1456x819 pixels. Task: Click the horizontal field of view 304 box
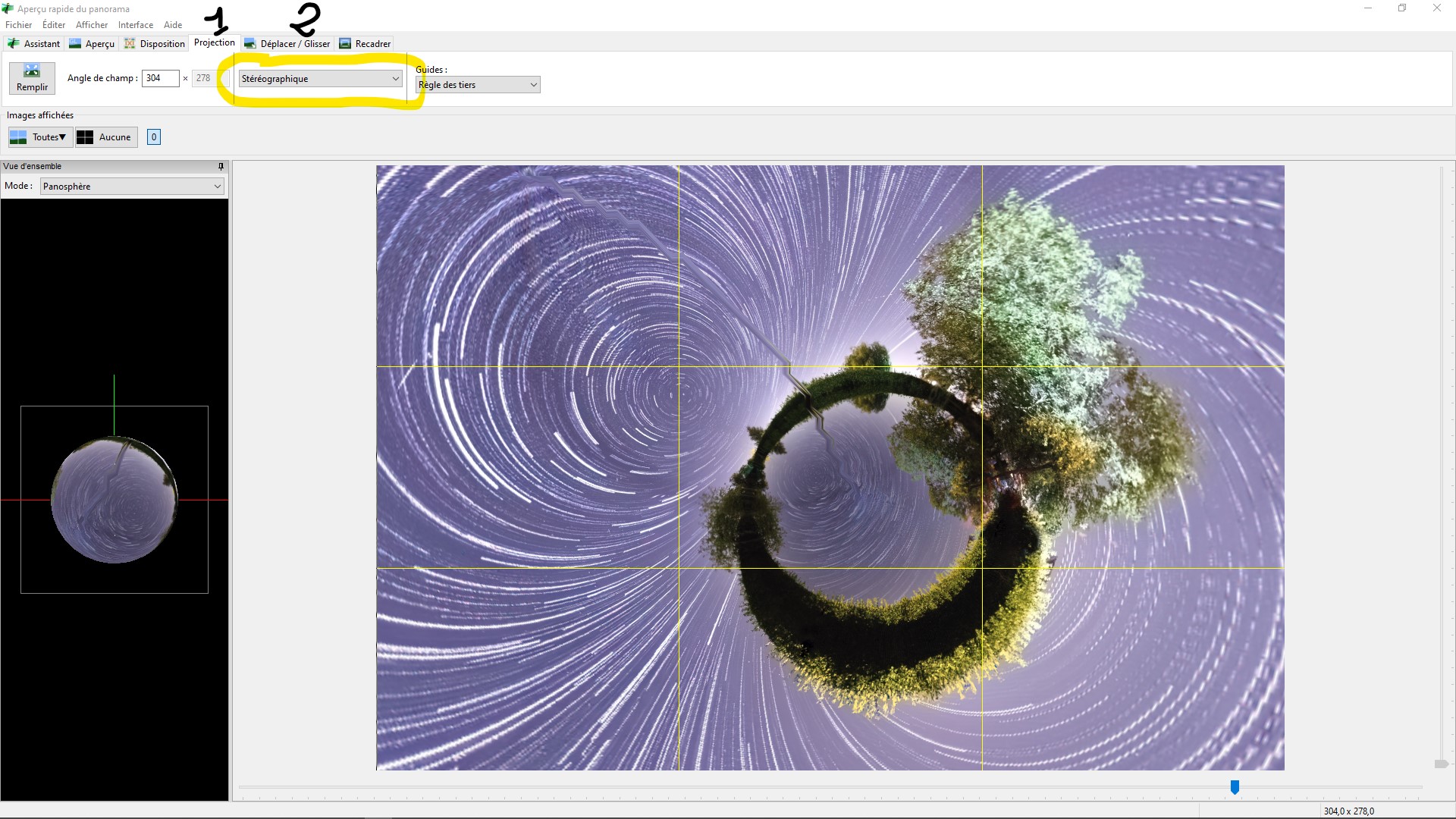pos(161,78)
